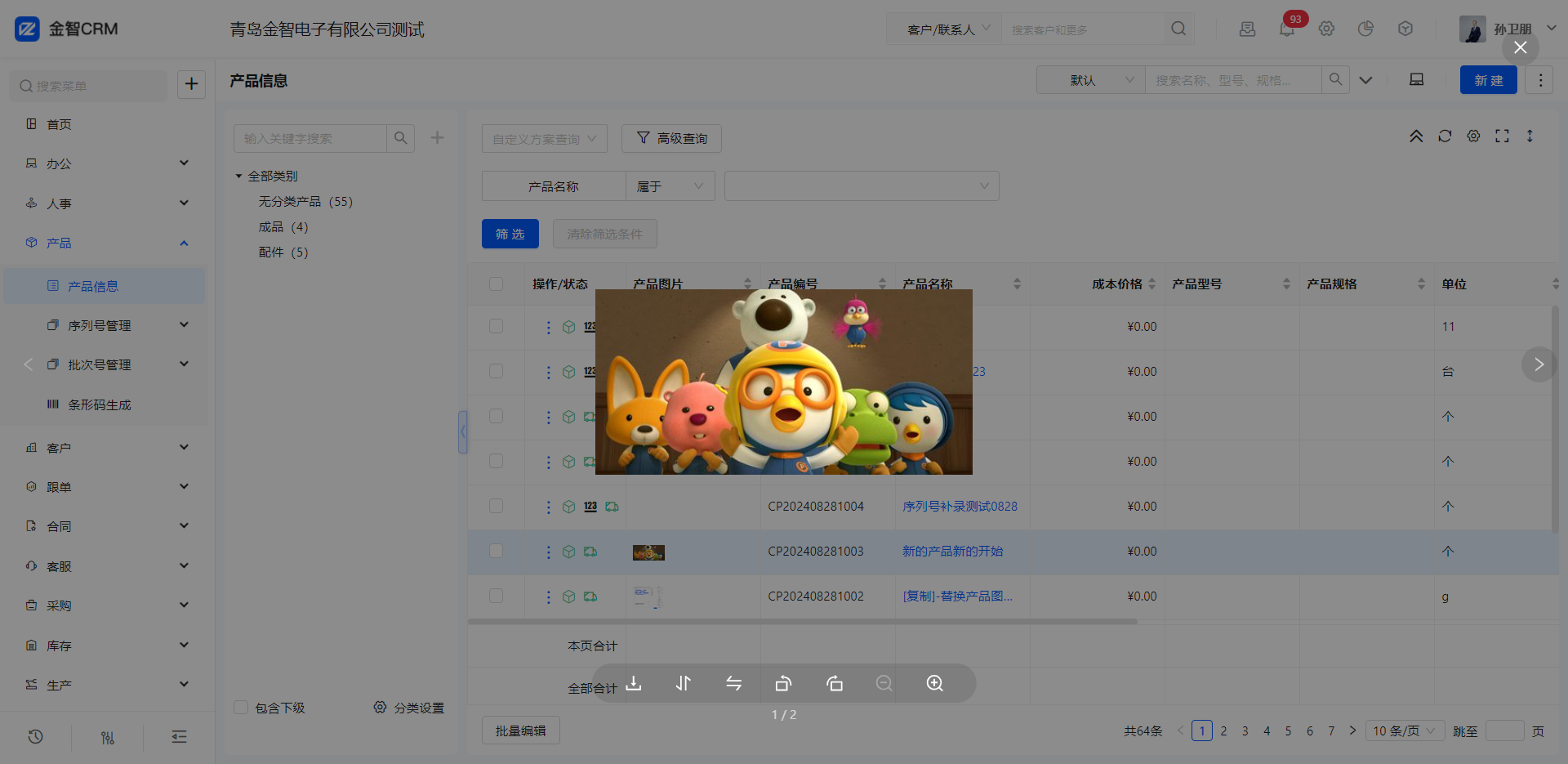This screenshot has height=764, width=1568.
Task: Open the 条形码生成 submenu item
Action: pos(106,404)
